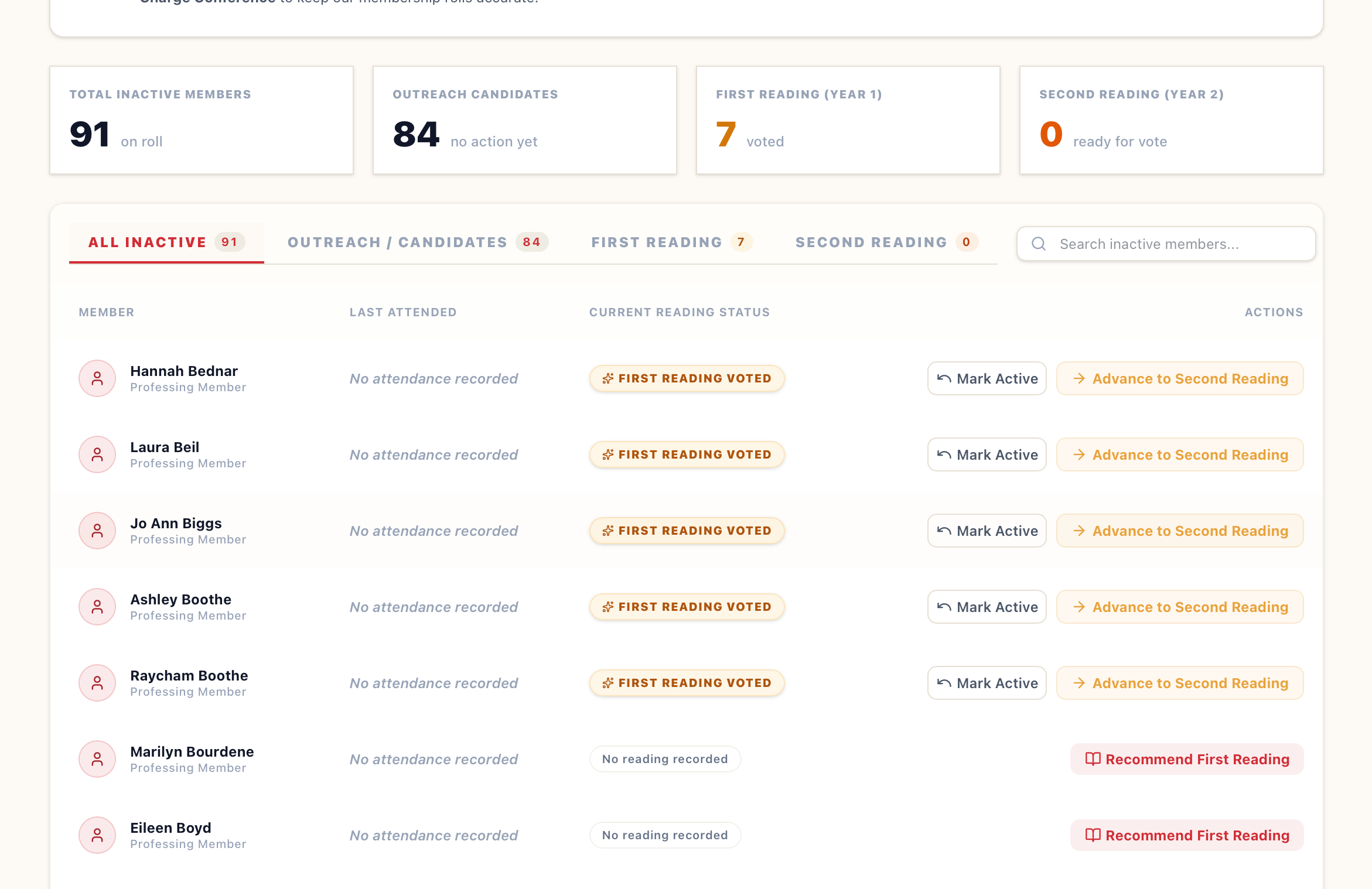
Task: Mark Laura Beil active
Action: [x=987, y=454]
